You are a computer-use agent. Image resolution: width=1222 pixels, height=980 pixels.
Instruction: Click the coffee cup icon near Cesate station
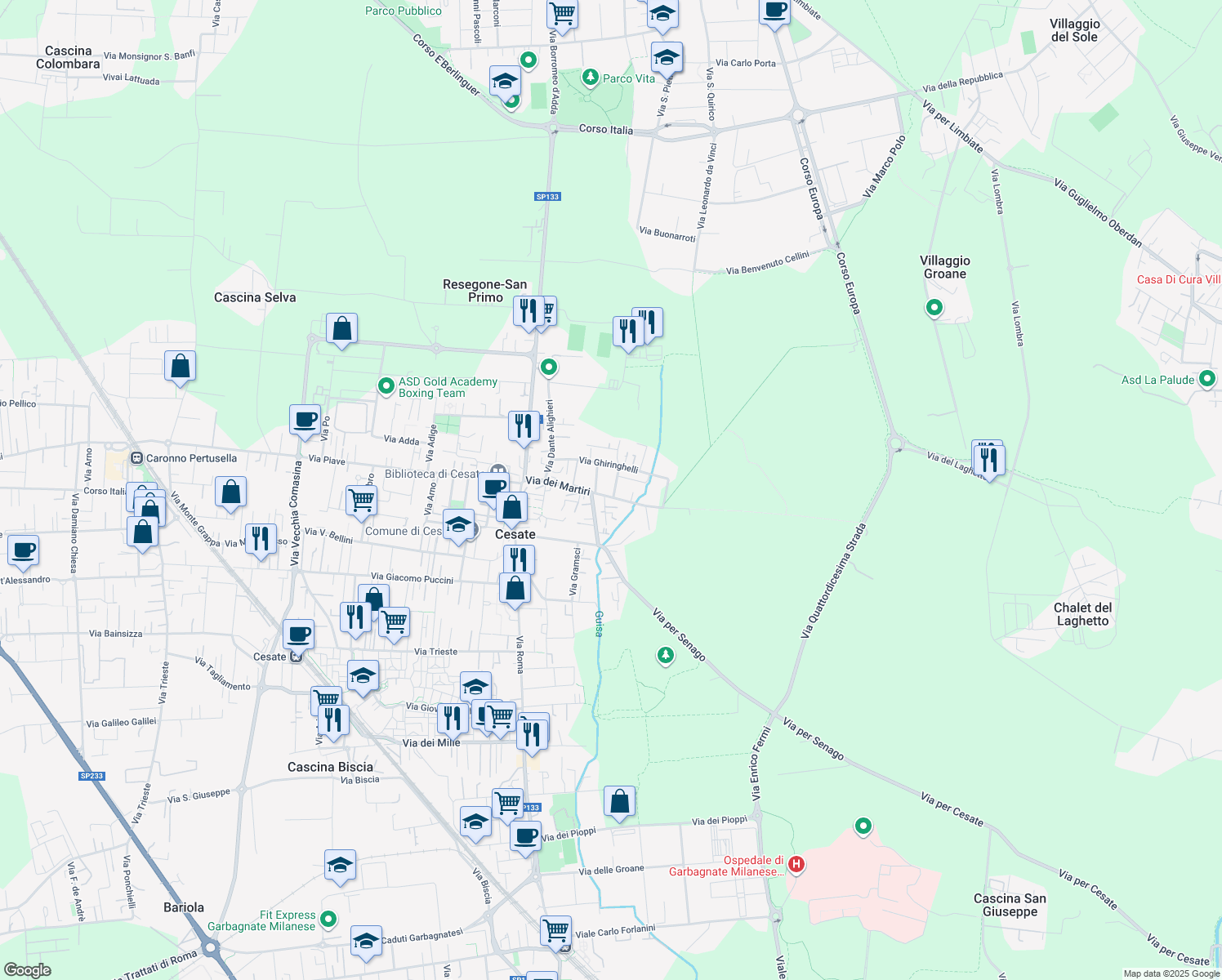point(297,634)
